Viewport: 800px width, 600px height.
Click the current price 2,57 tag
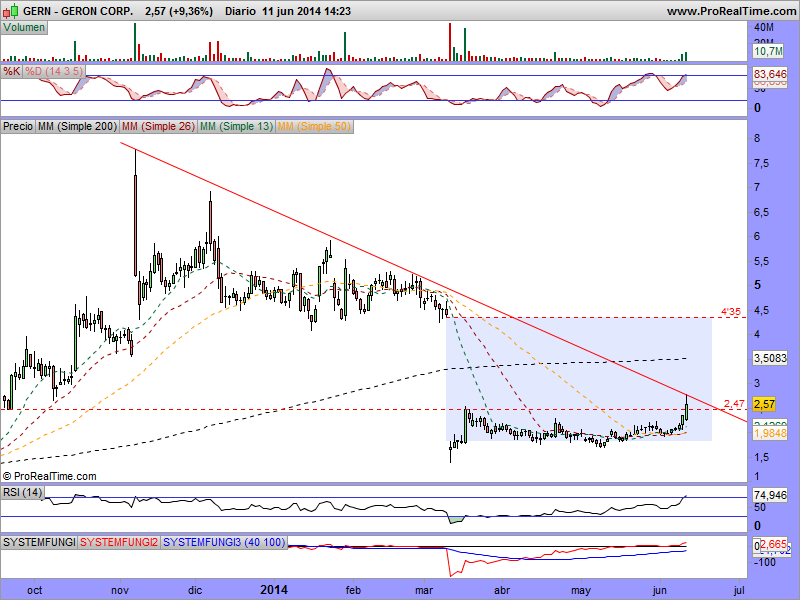tap(764, 404)
